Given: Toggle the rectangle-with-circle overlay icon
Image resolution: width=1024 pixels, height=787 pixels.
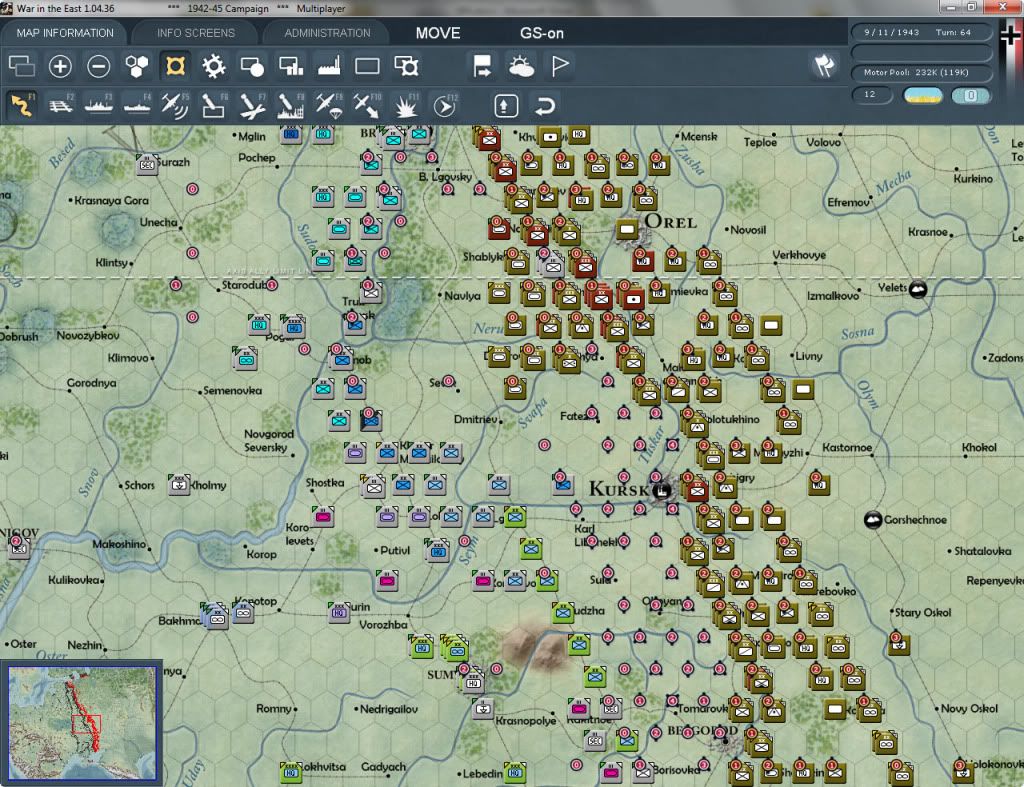Looking at the screenshot, I should (x=252, y=66).
